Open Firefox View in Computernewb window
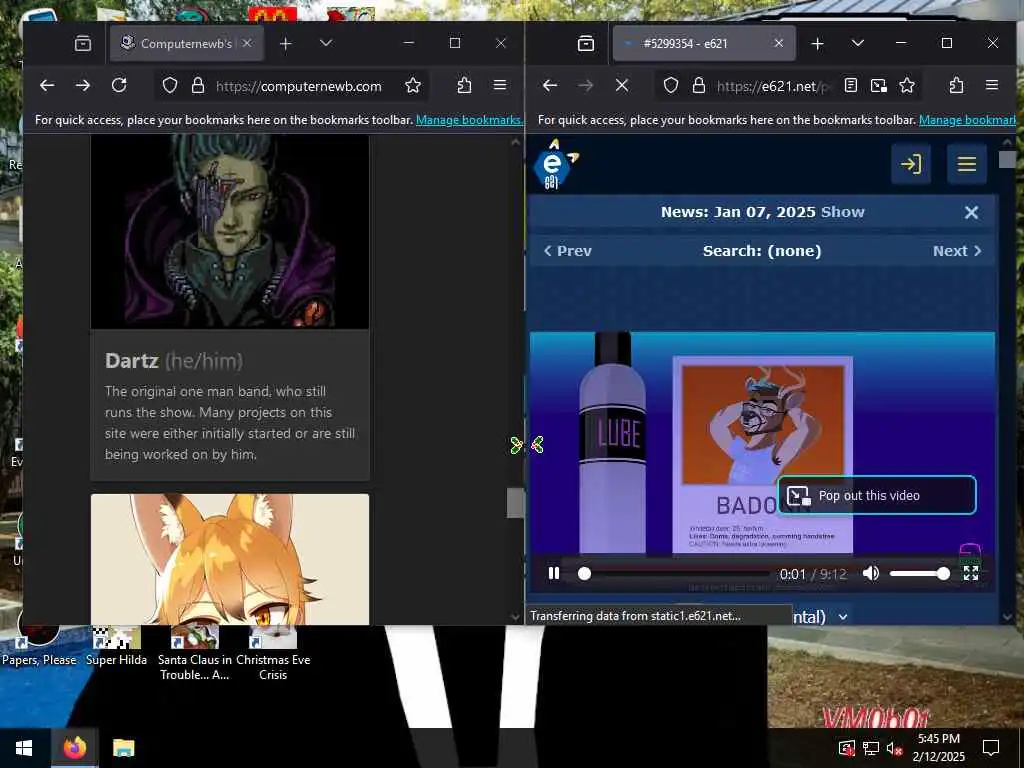This screenshot has height=768, width=1024. coord(83,44)
